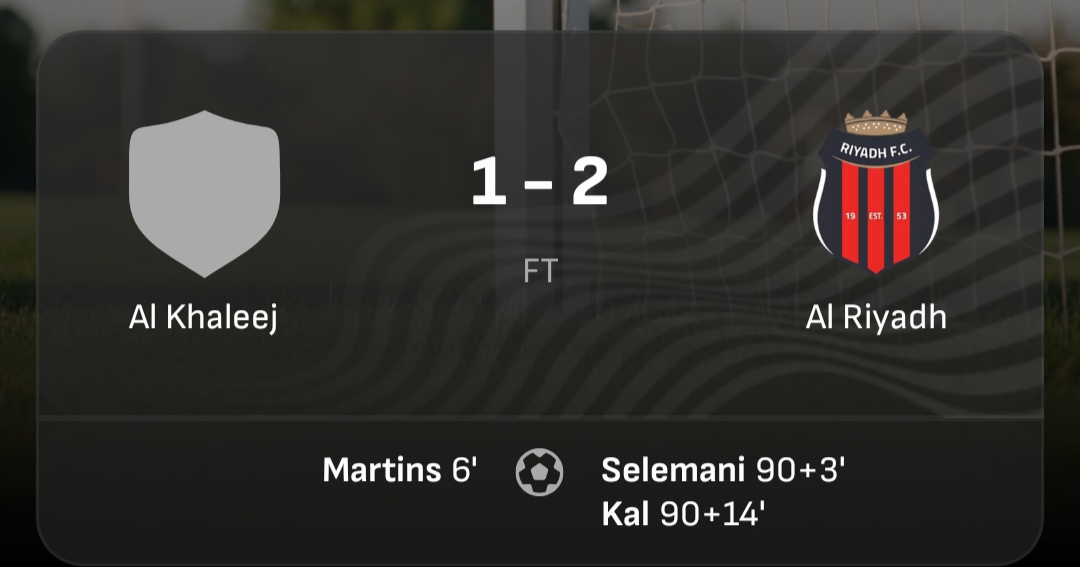Open the Al Riyadh club crest

[875, 192]
